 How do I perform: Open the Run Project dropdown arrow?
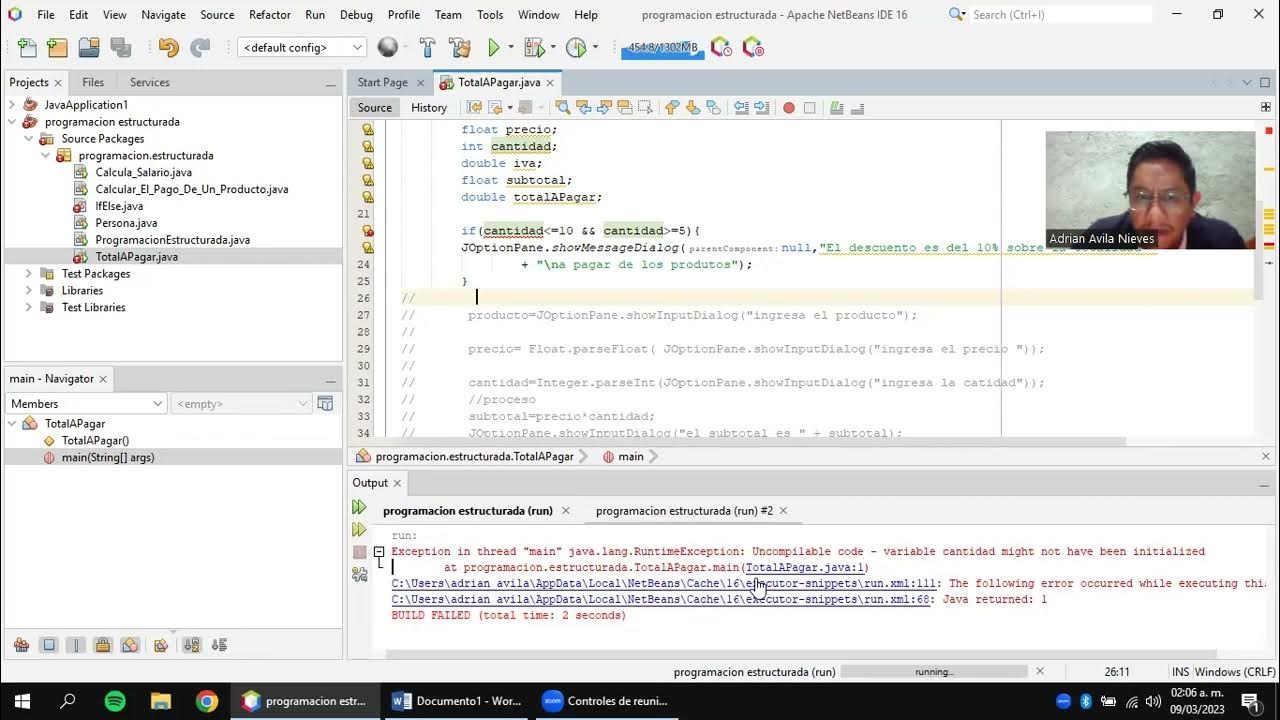510,47
